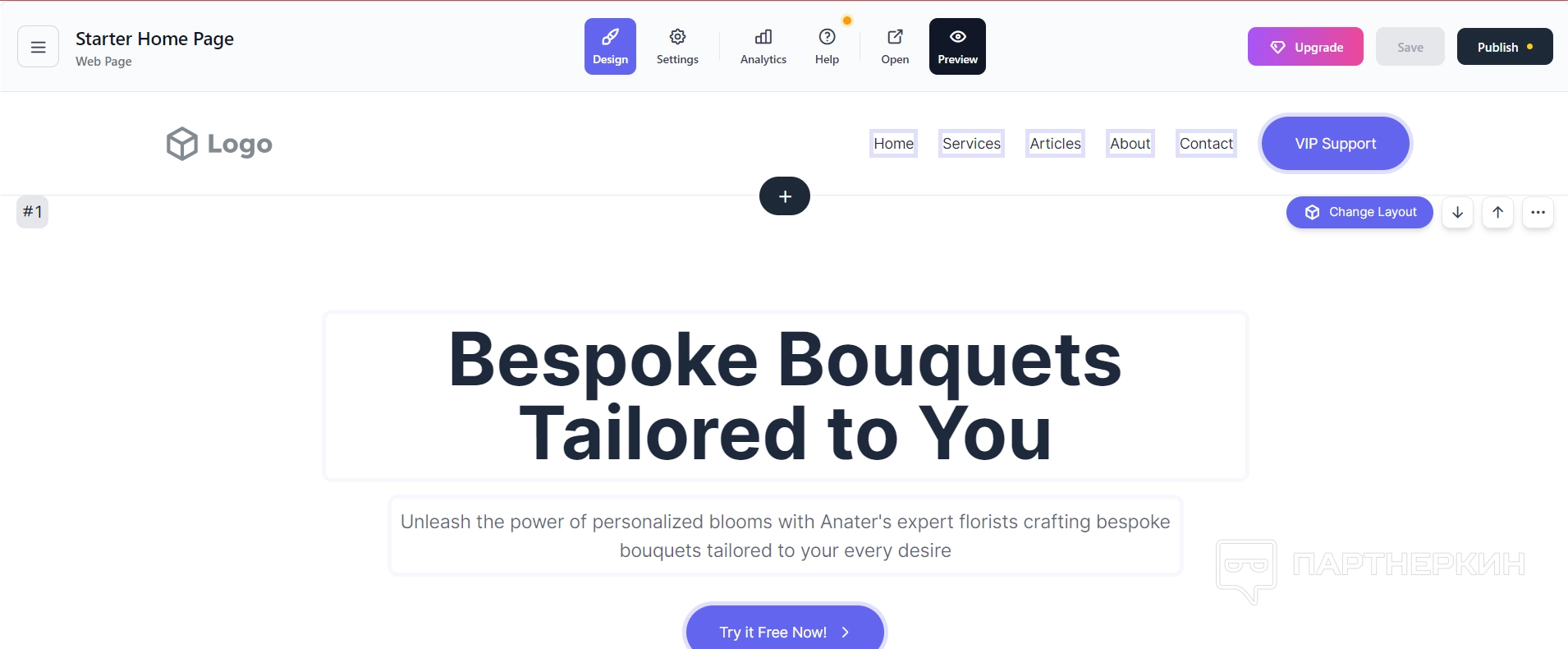Open the Change Layout selector
This screenshot has height=649, width=1568.
[x=1359, y=212]
